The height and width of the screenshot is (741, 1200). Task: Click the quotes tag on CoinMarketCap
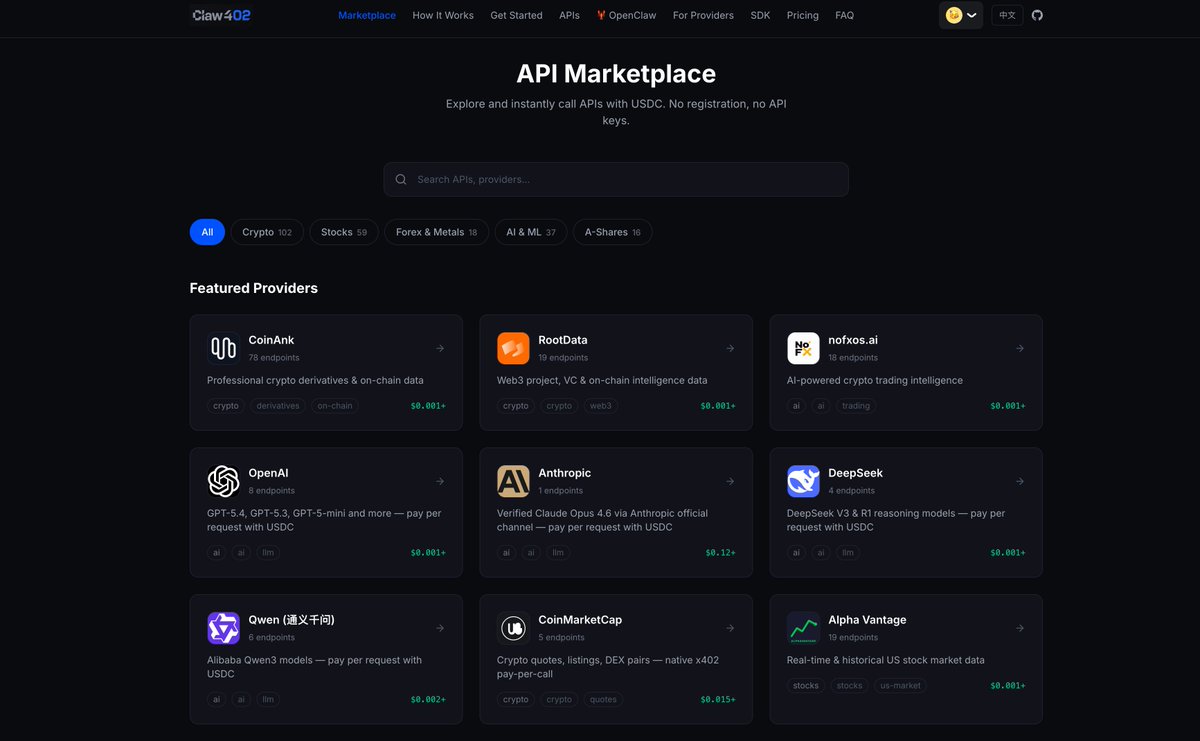coord(603,700)
